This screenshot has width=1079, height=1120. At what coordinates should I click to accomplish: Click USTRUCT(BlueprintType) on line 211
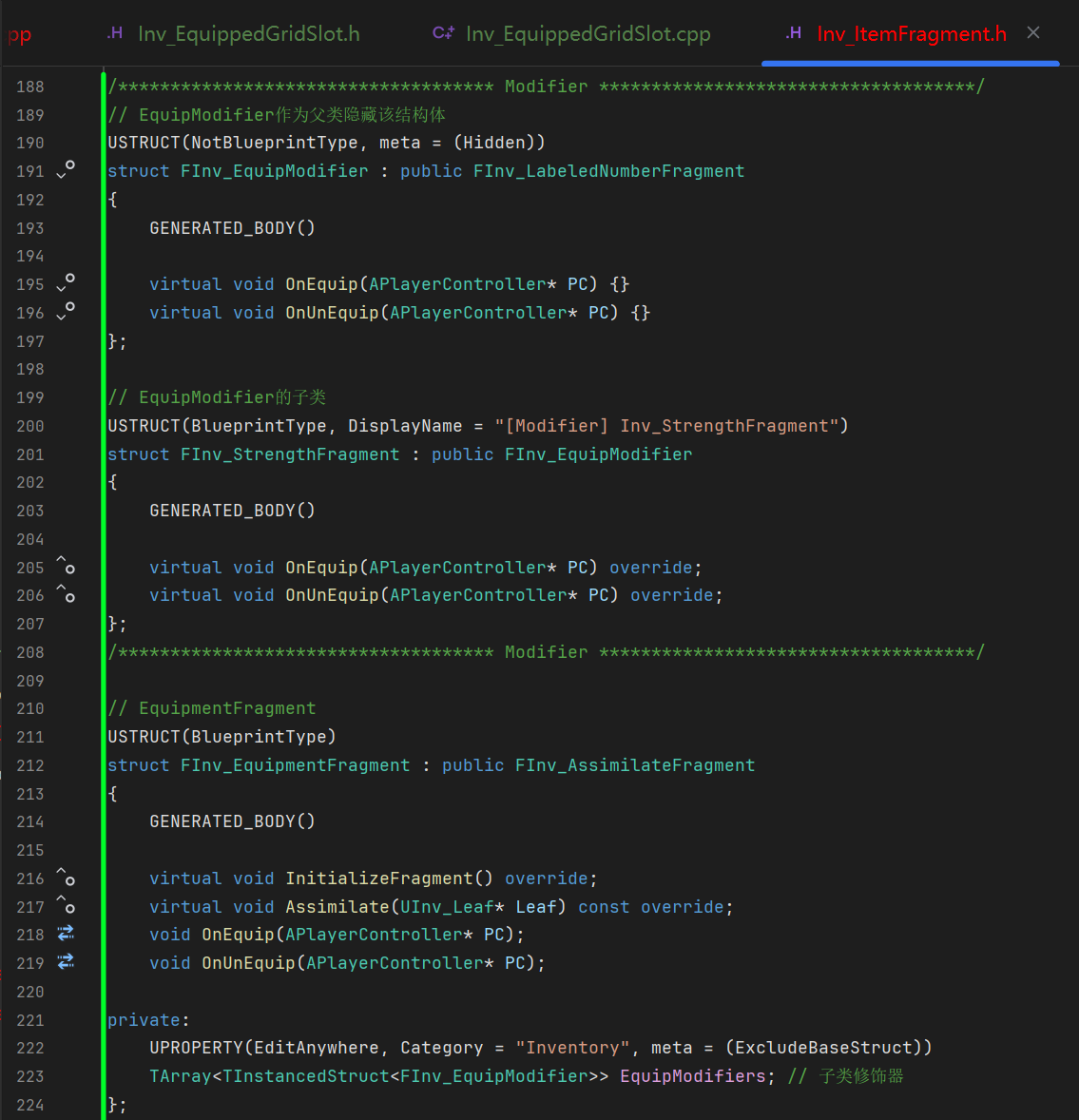[222, 737]
